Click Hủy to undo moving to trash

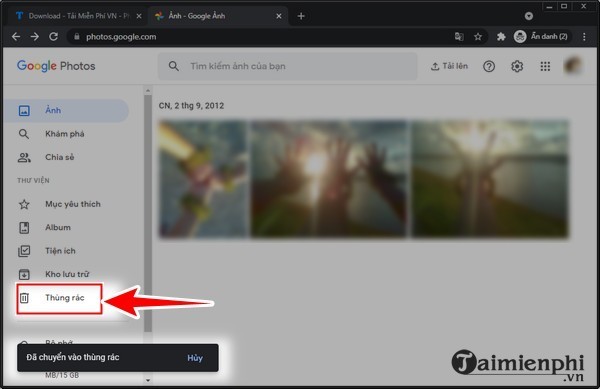click(x=195, y=358)
